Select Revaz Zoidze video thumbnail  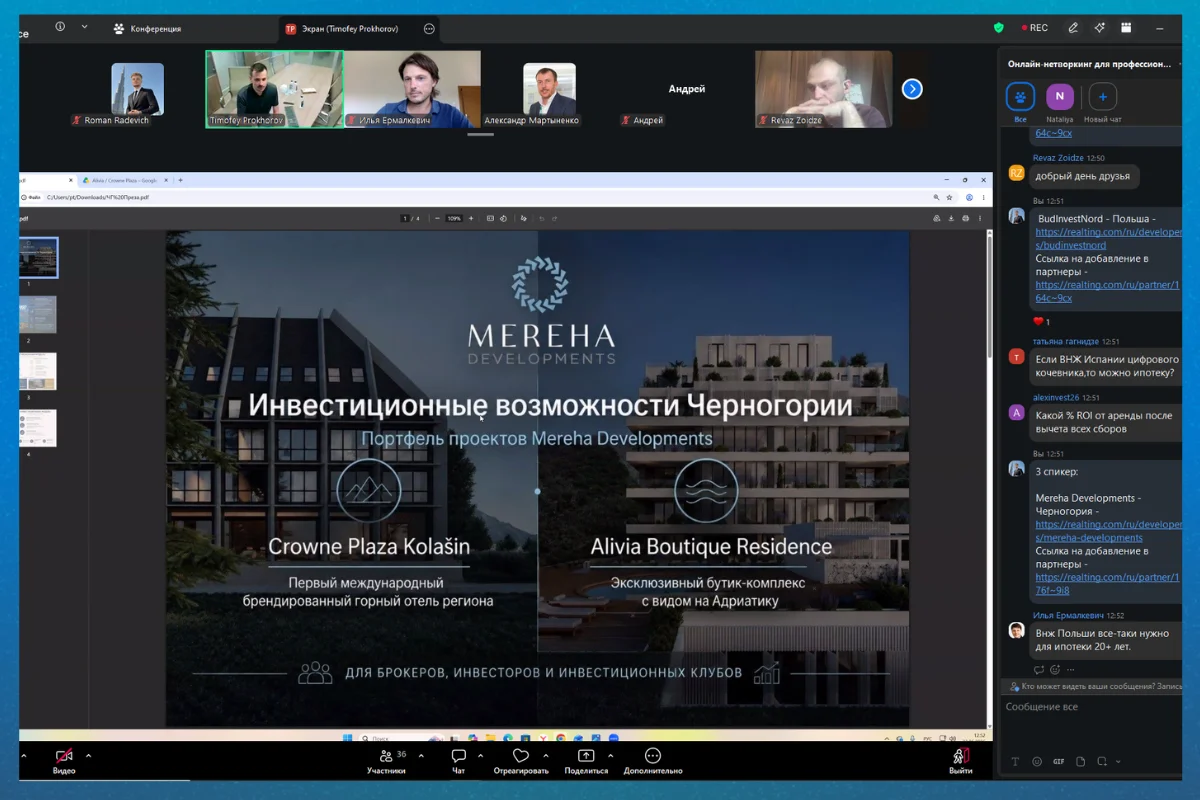click(824, 89)
